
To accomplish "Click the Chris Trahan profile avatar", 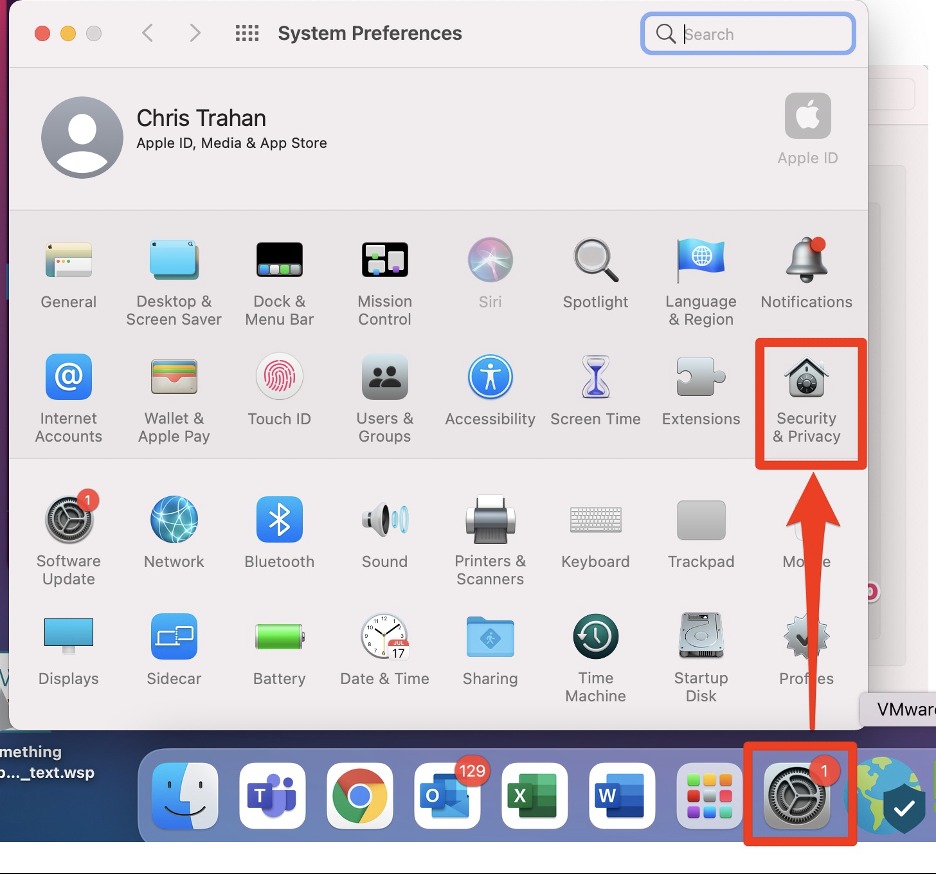I will point(82,138).
